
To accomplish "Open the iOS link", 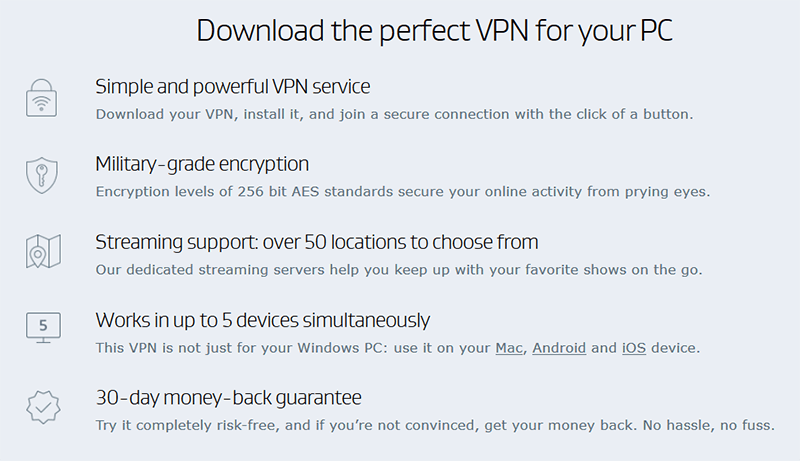I will click(634, 348).
